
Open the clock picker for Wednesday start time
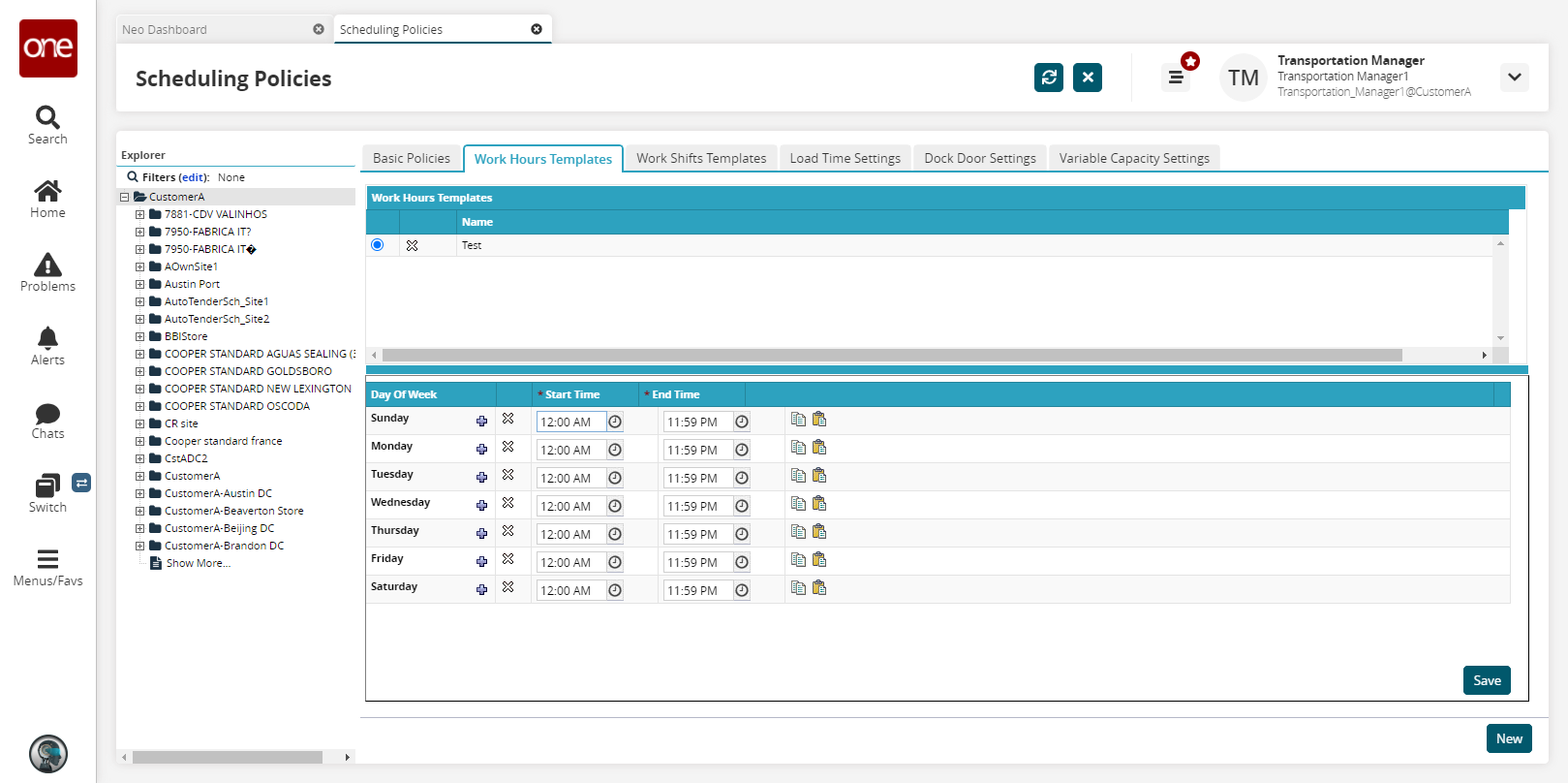point(615,506)
